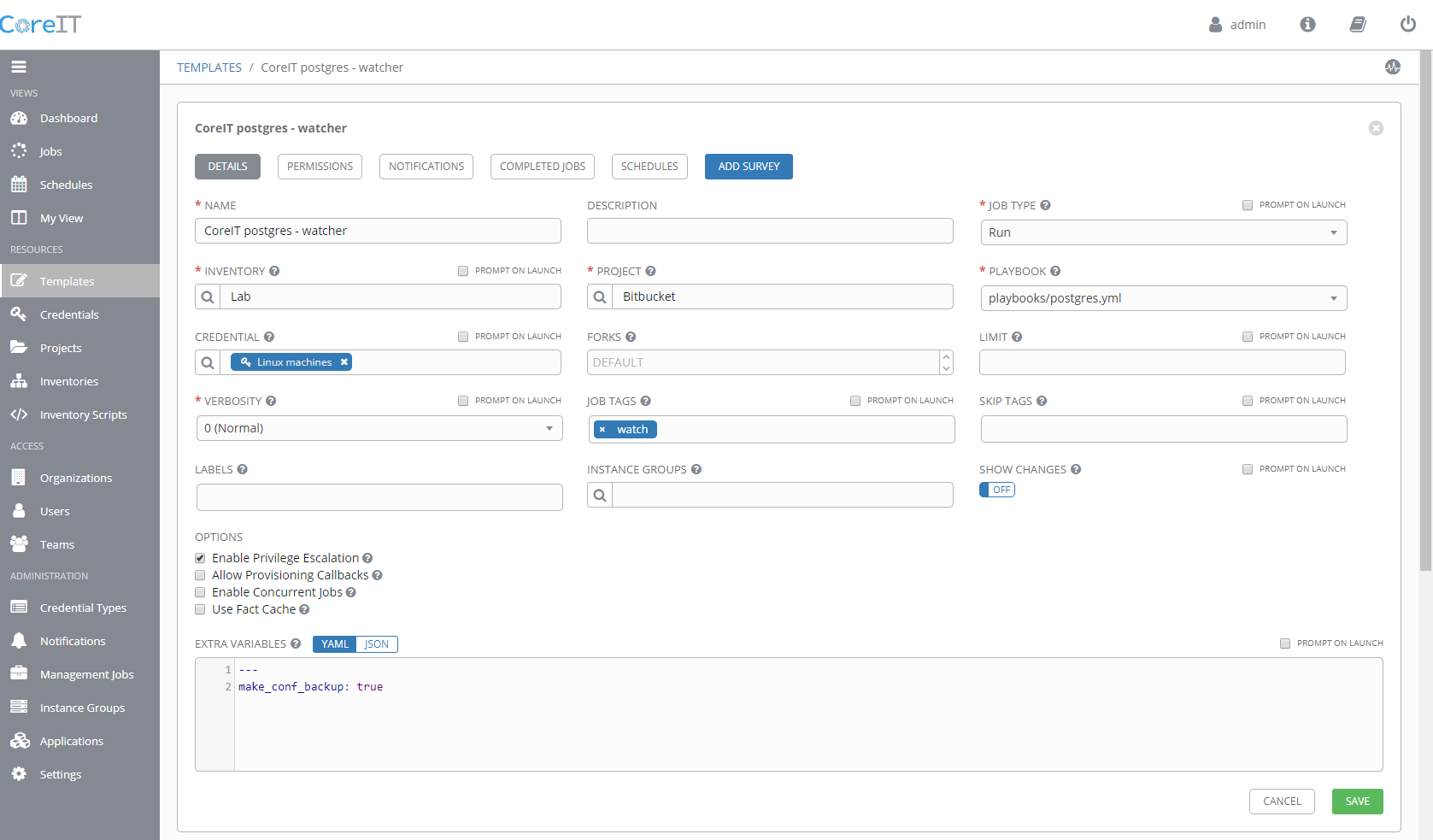The width and height of the screenshot is (1433, 840).
Task: Close the template form panel
Action: coord(1376,128)
